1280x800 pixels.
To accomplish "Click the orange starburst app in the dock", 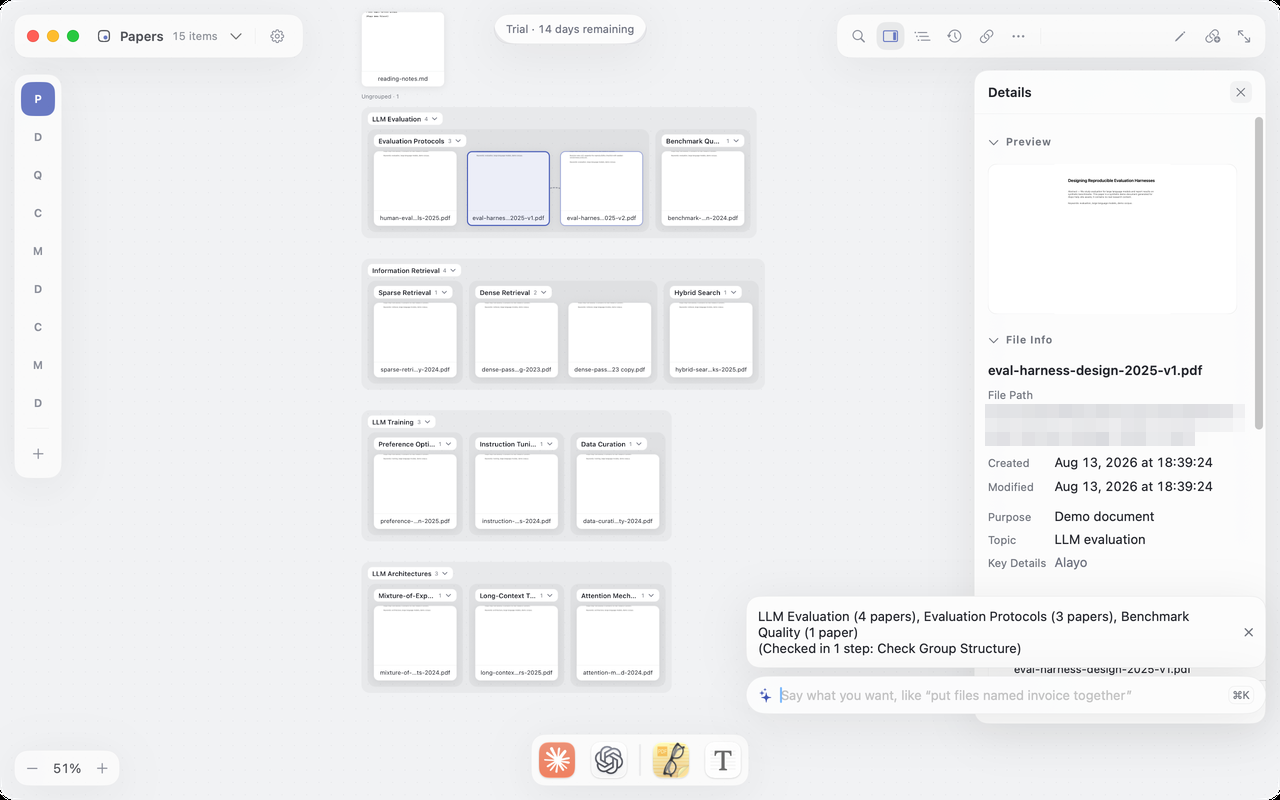I will coord(557,760).
